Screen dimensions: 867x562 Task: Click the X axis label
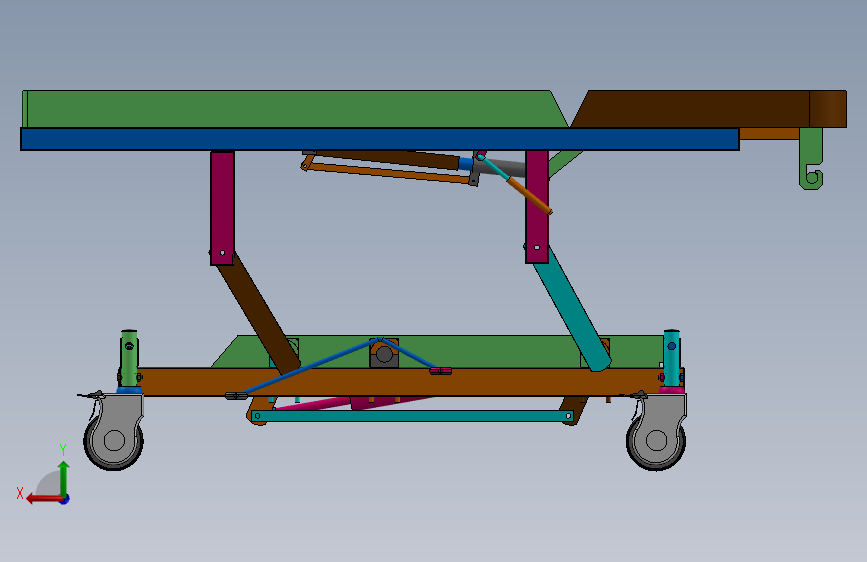(20, 493)
